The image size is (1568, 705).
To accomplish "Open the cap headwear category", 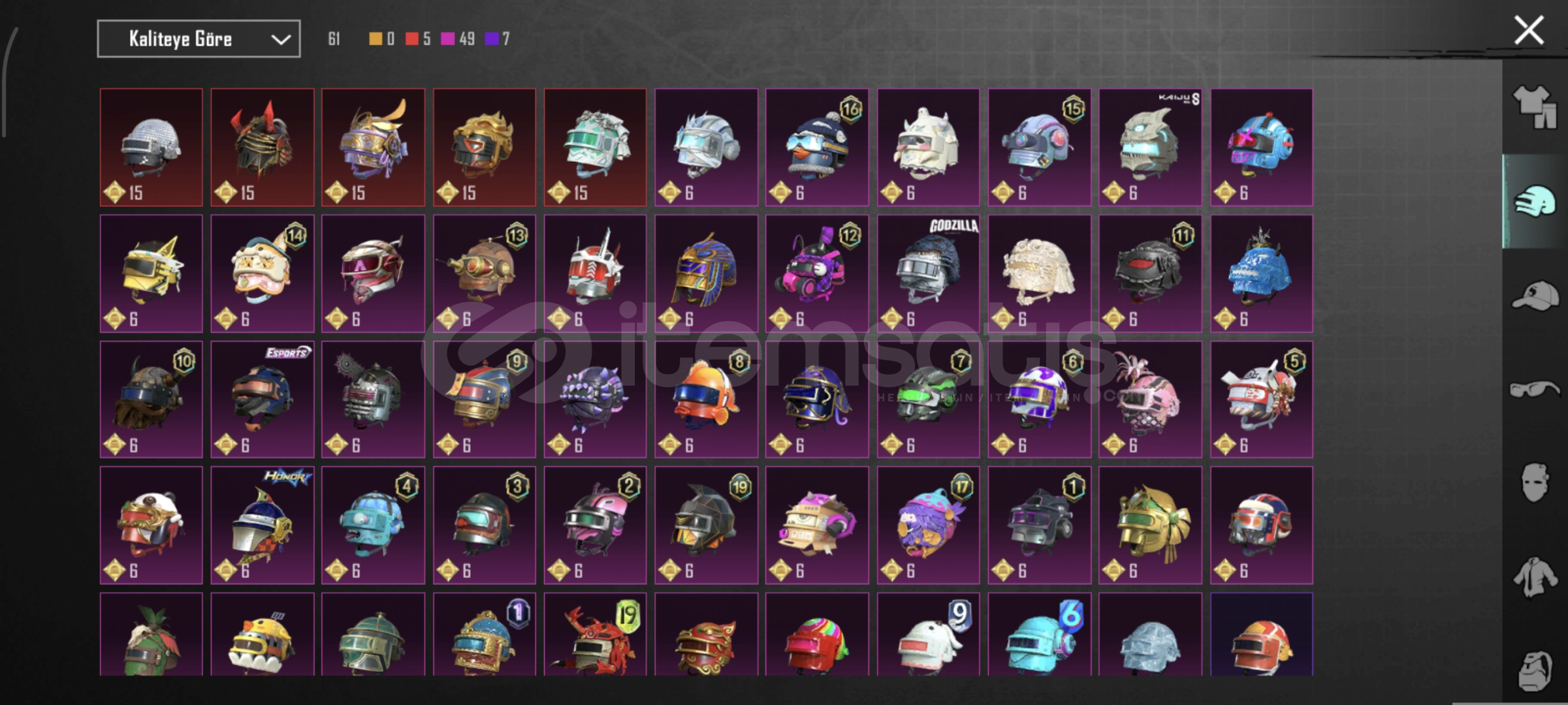I will pyautogui.click(x=1534, y=296).
